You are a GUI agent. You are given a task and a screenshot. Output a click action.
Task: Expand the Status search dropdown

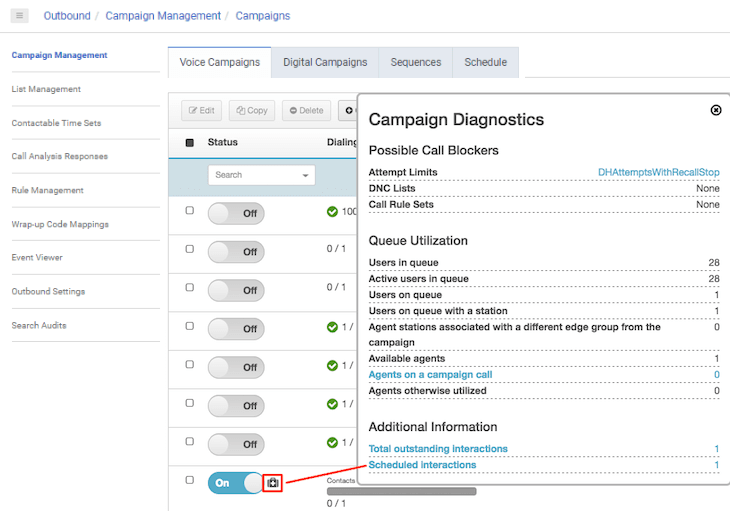click(x=304, y=175)
